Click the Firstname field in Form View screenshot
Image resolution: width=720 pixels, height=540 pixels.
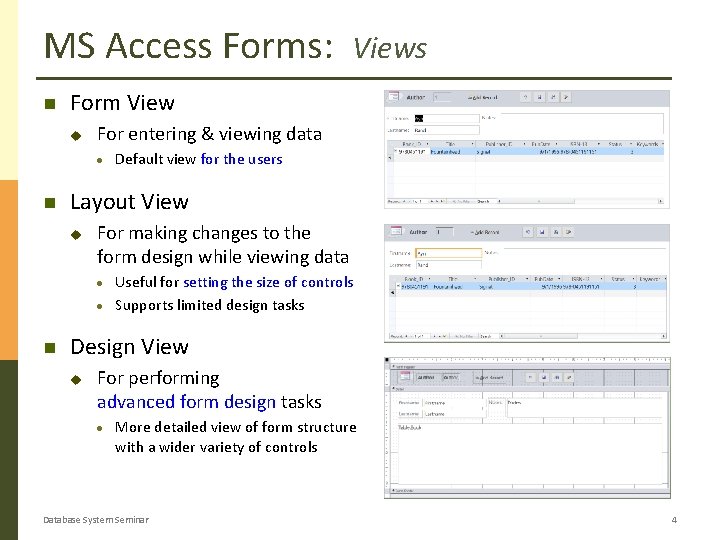click(446, 118)
